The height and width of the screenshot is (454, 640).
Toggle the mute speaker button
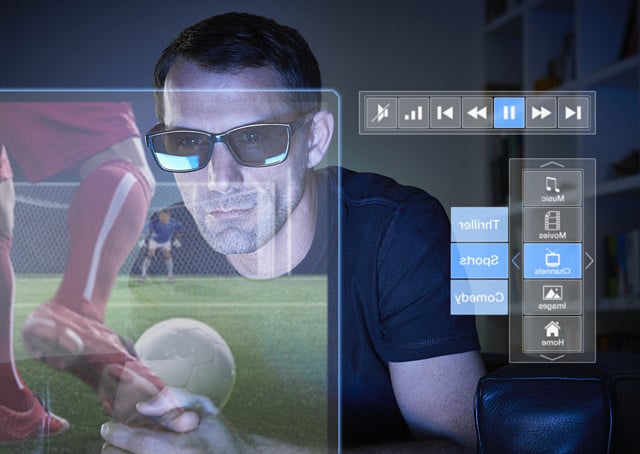[x=381, y=112]
